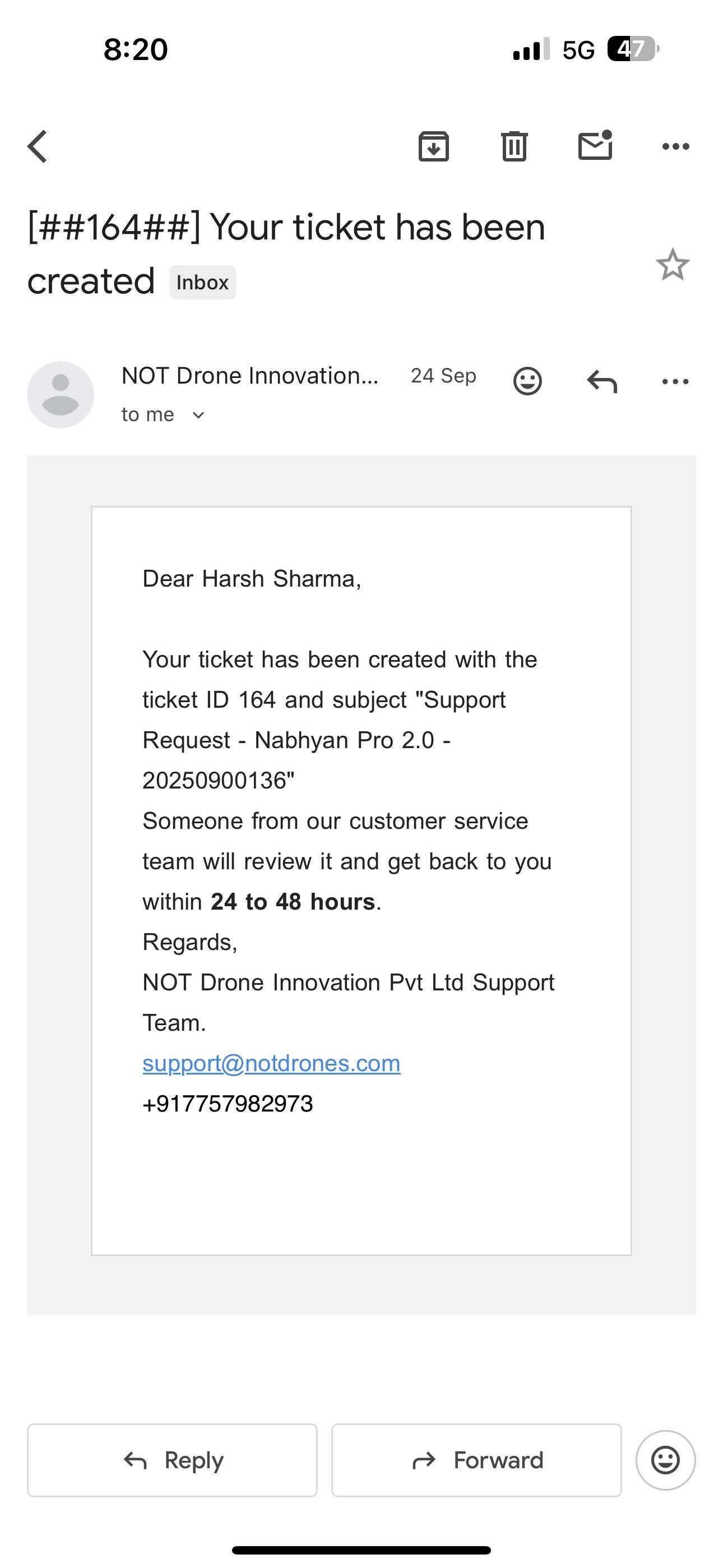Star this ticket email
Image resolution: width=723 pixels, height=1568 pixels.
[x=673, y=265]
